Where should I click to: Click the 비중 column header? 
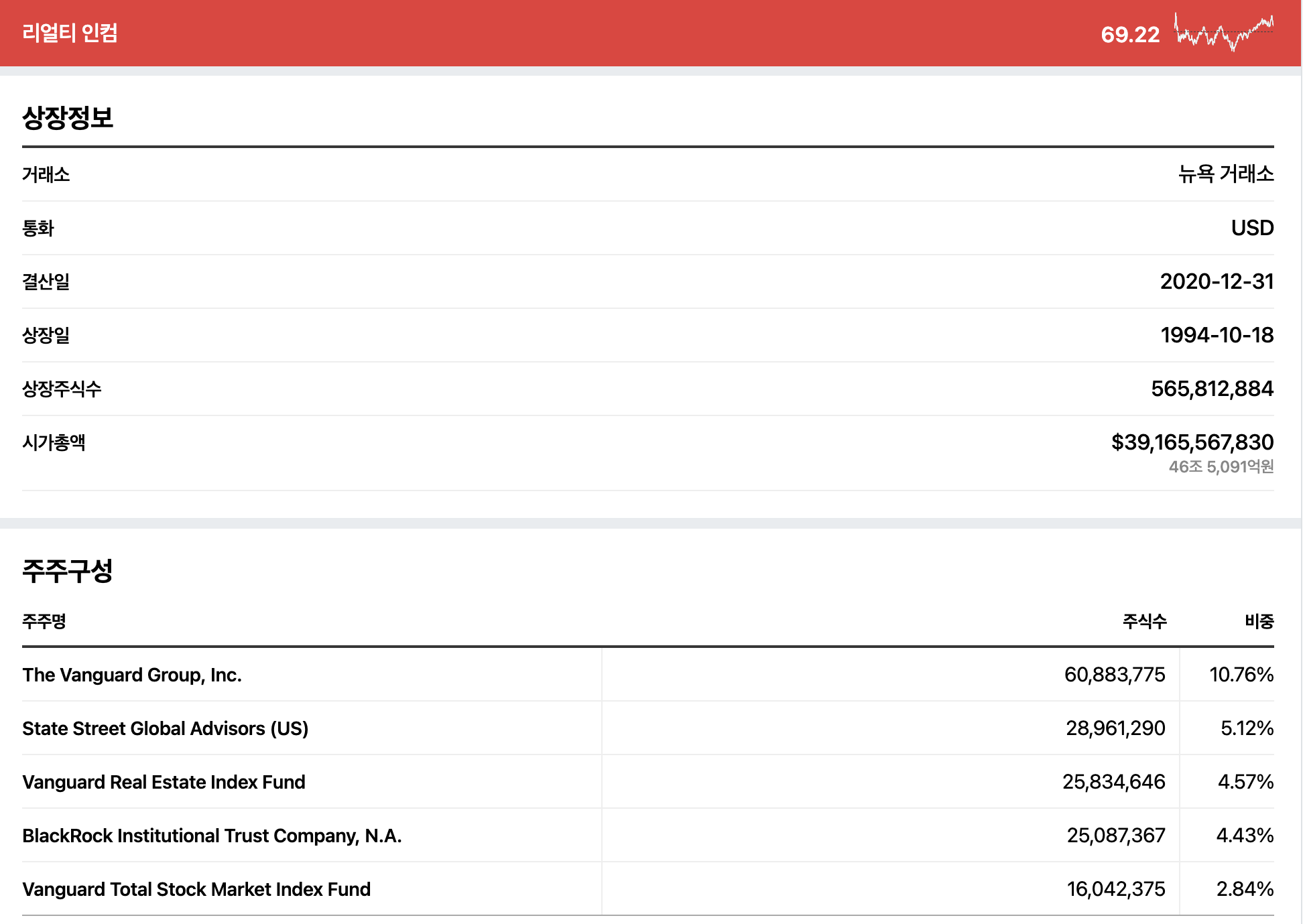pos(1259,621)
